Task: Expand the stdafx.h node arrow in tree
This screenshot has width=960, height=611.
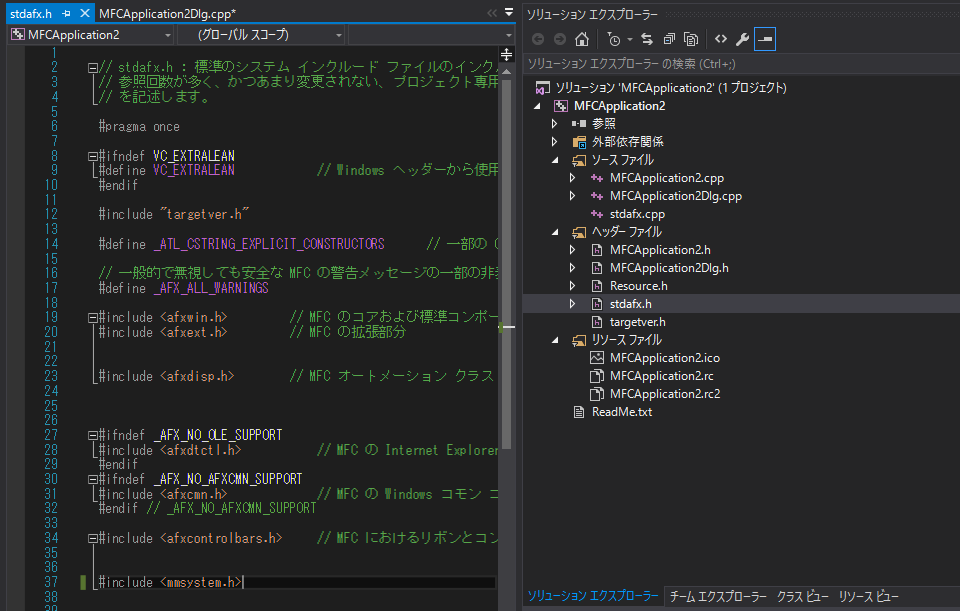Action: [x=572, y=304]
